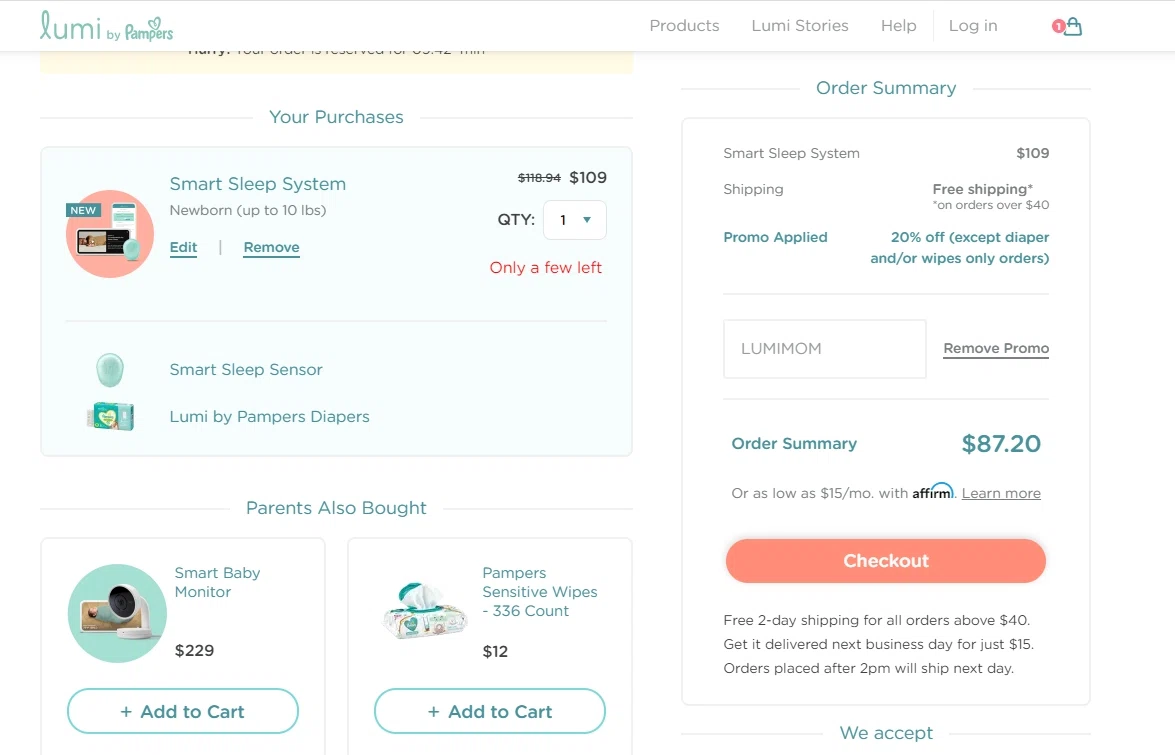Click the NEW badge on product image
This screenshot has height=755, width=1175.
pos(83,210)
